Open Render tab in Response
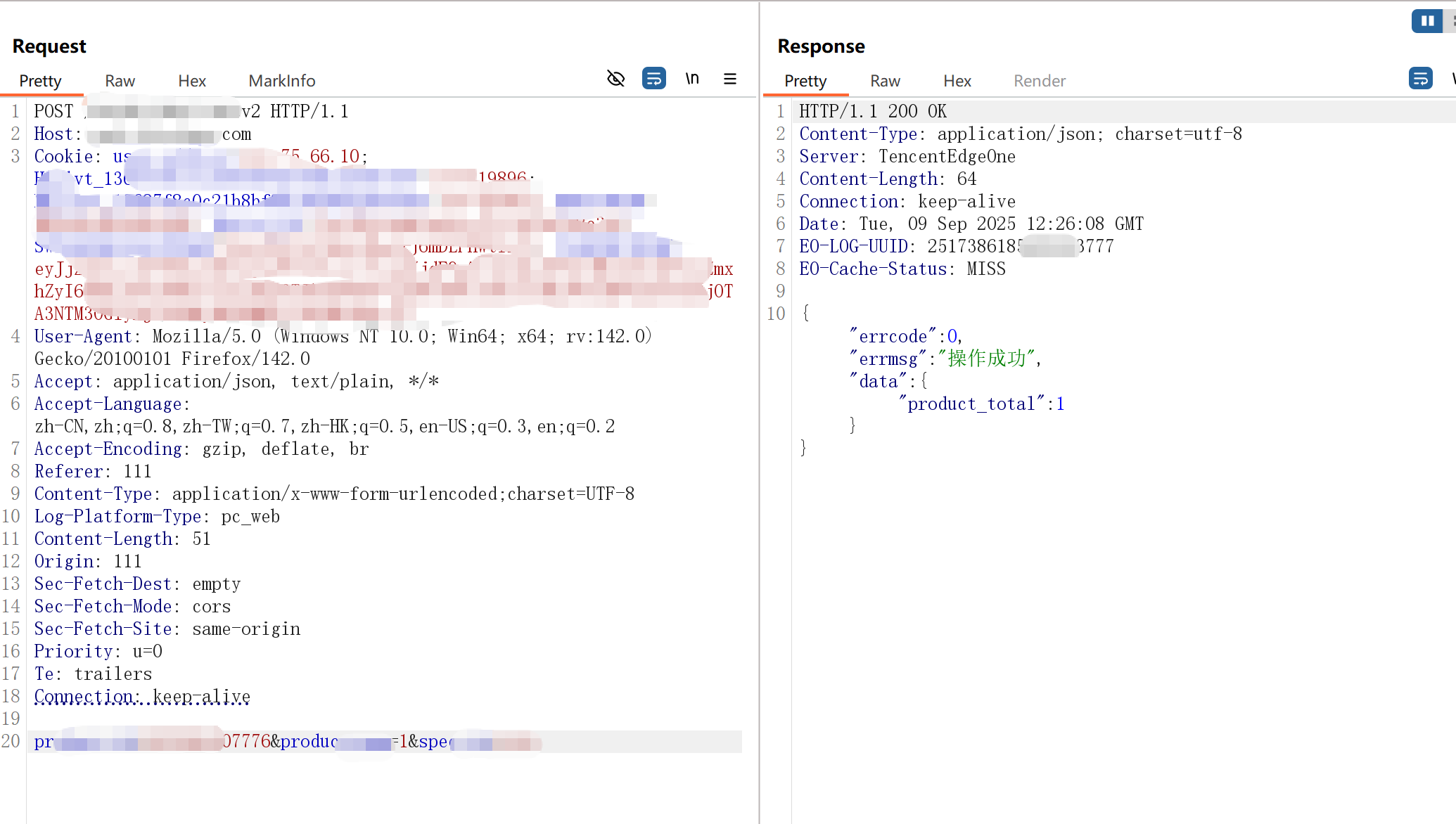1456x824 pixels. coord(1040,81)
